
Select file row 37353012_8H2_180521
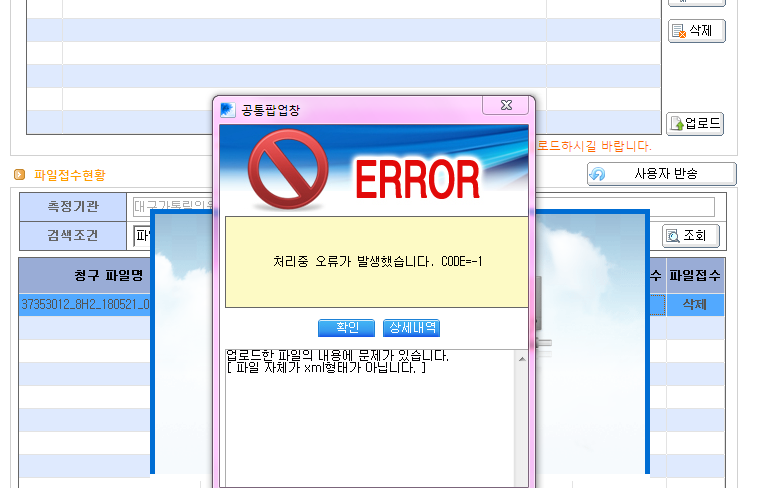(85, 305)
